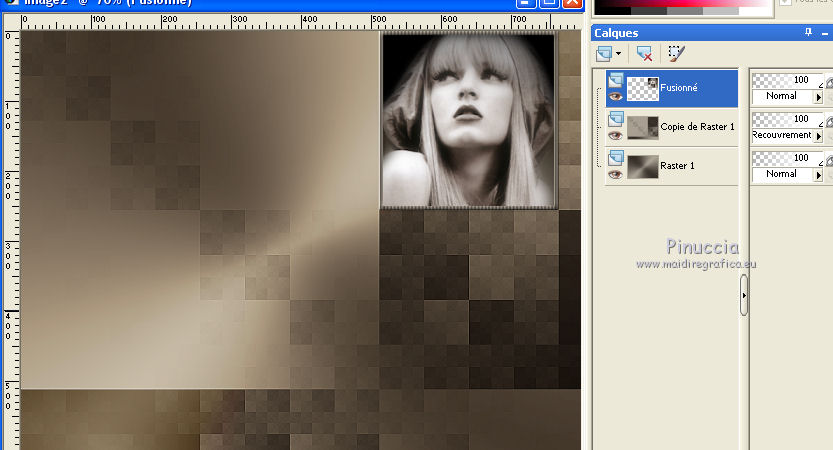Open the new layer type dropdown arrow
The height and width of the screenshot is (450, 833).
pos(618,54)
